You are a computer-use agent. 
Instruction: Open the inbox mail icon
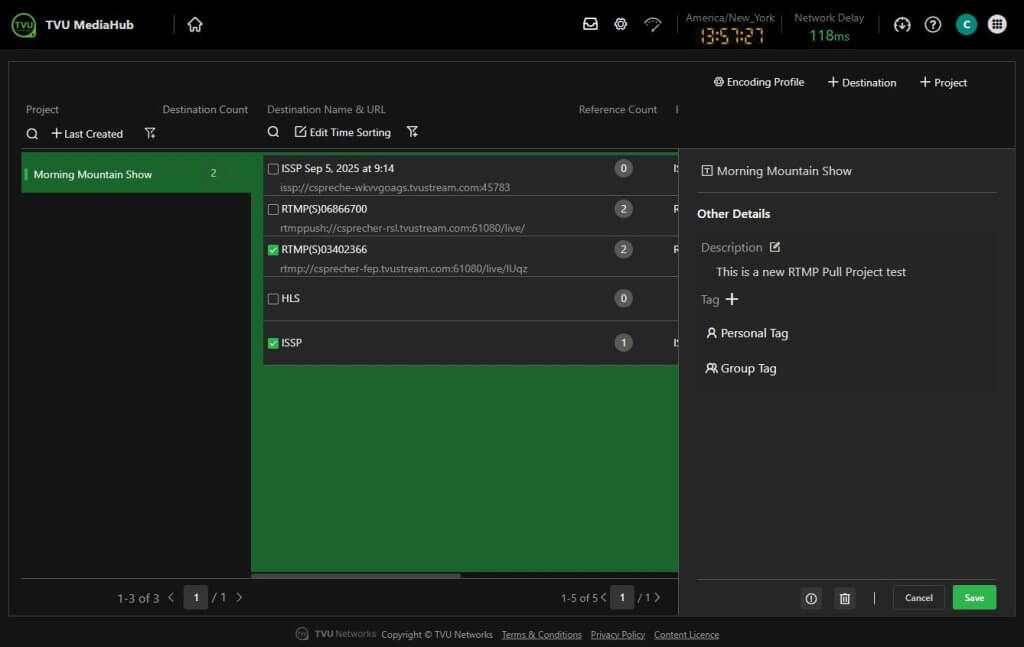tap(590, 24)
